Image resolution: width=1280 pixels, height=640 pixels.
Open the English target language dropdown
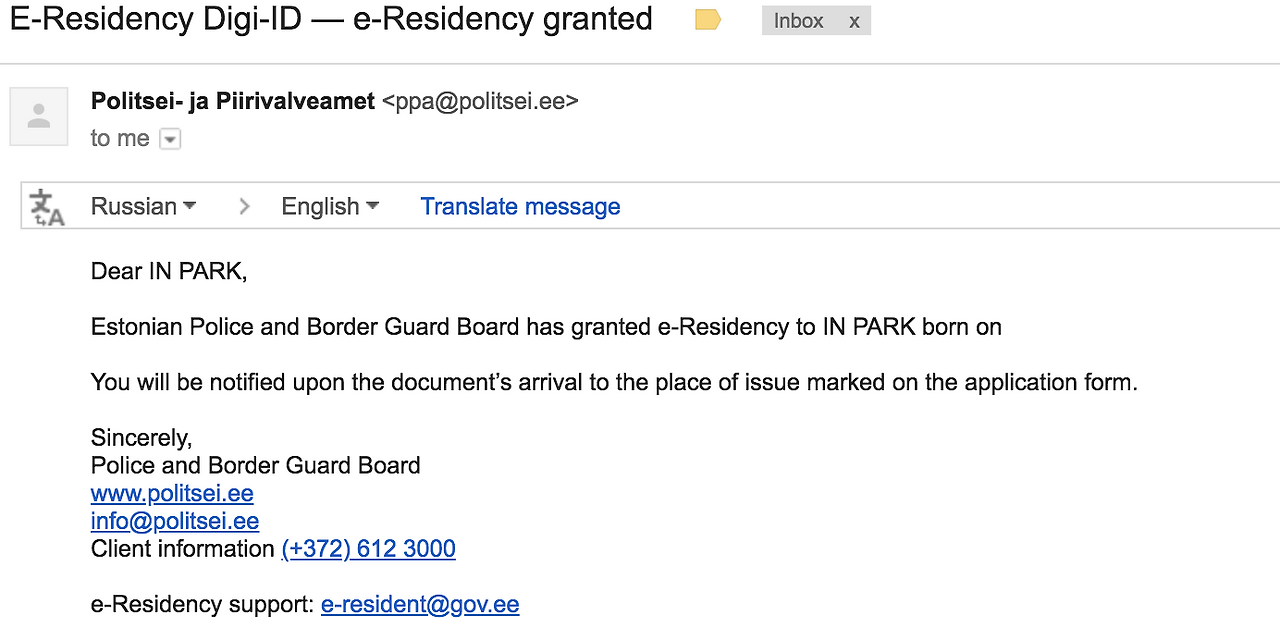[330, 206]
